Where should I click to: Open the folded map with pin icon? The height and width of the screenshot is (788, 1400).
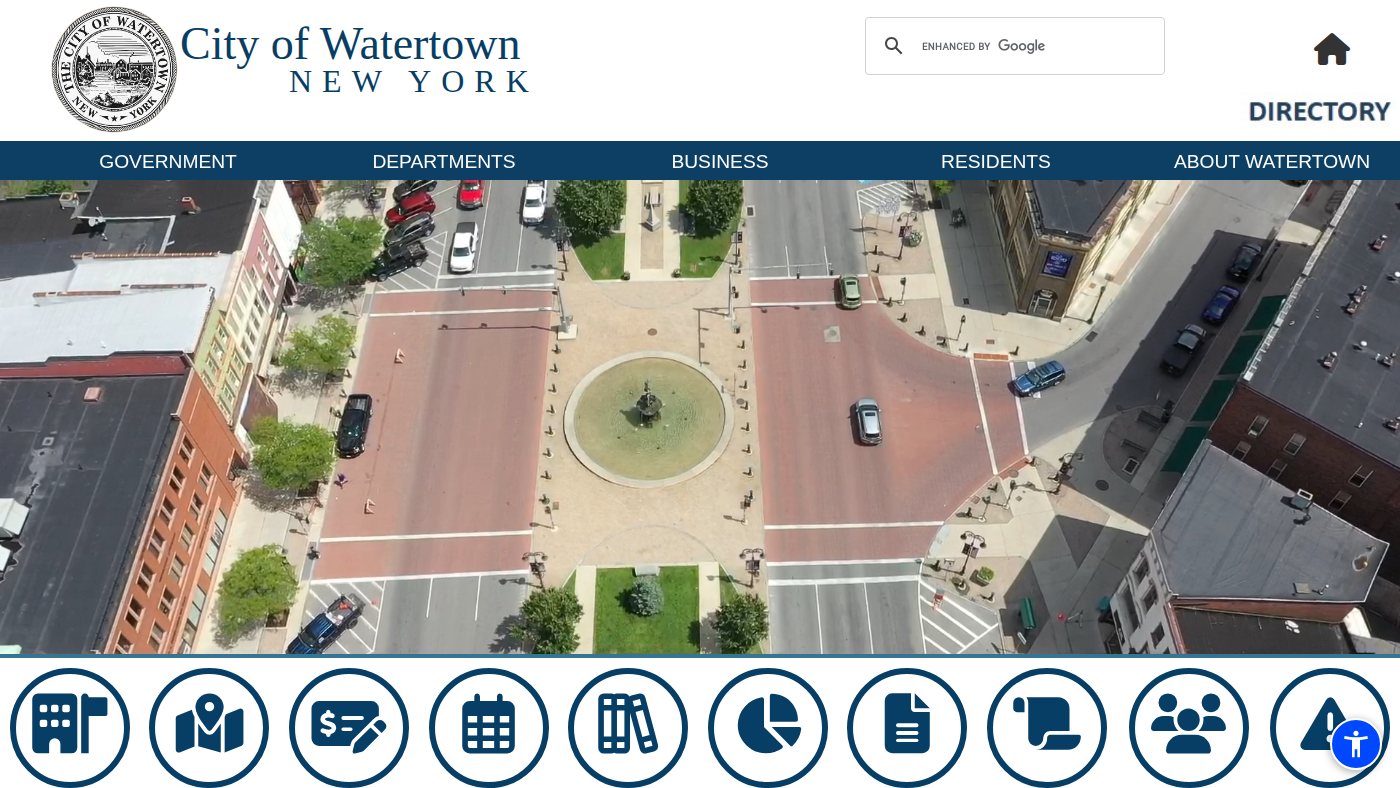(x=209, y=727)
